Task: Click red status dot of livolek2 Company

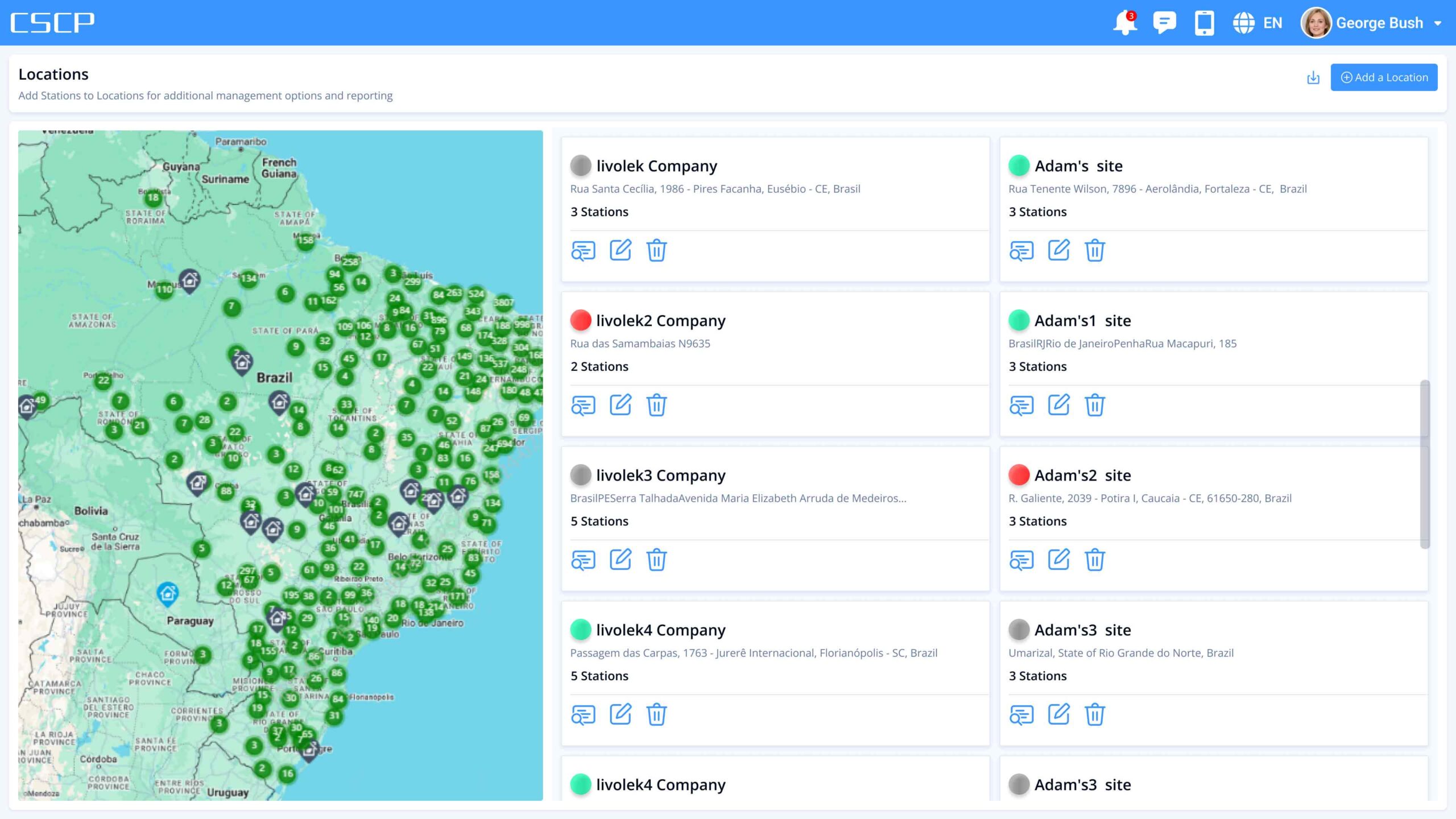Action: (581, 320)
